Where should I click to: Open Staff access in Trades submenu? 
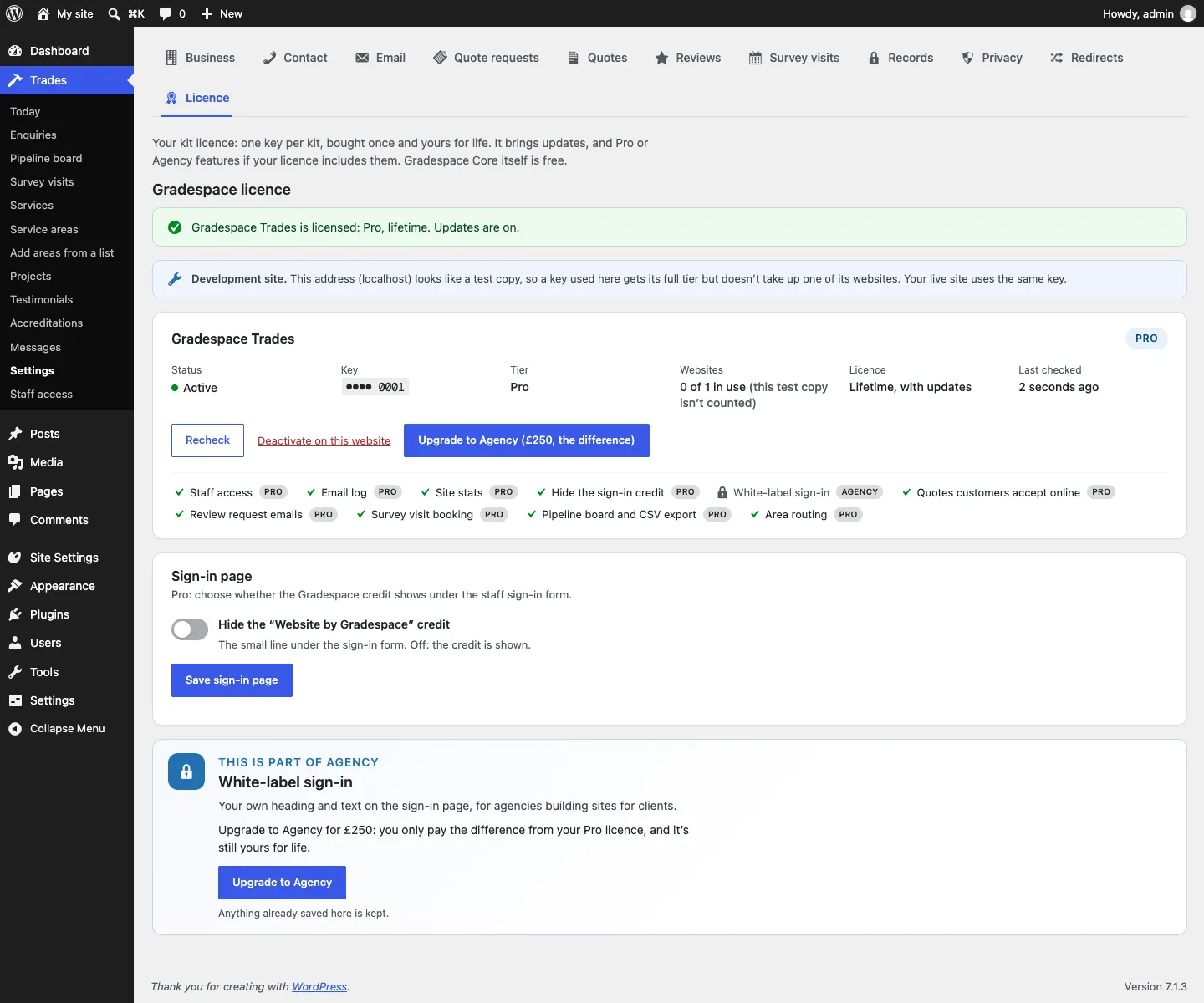click(x=41, y=395)
